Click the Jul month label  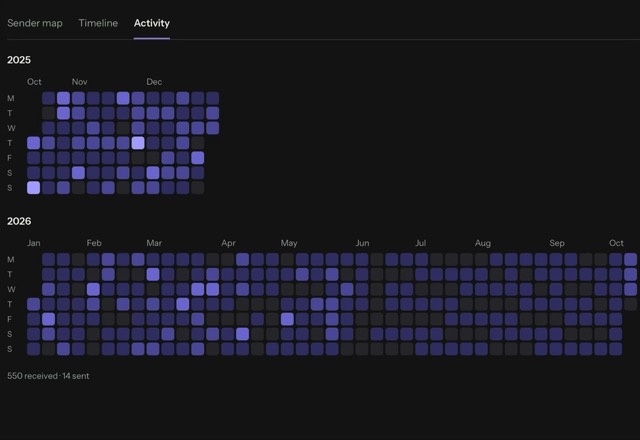pyautogui.click(x=420, y=243)
